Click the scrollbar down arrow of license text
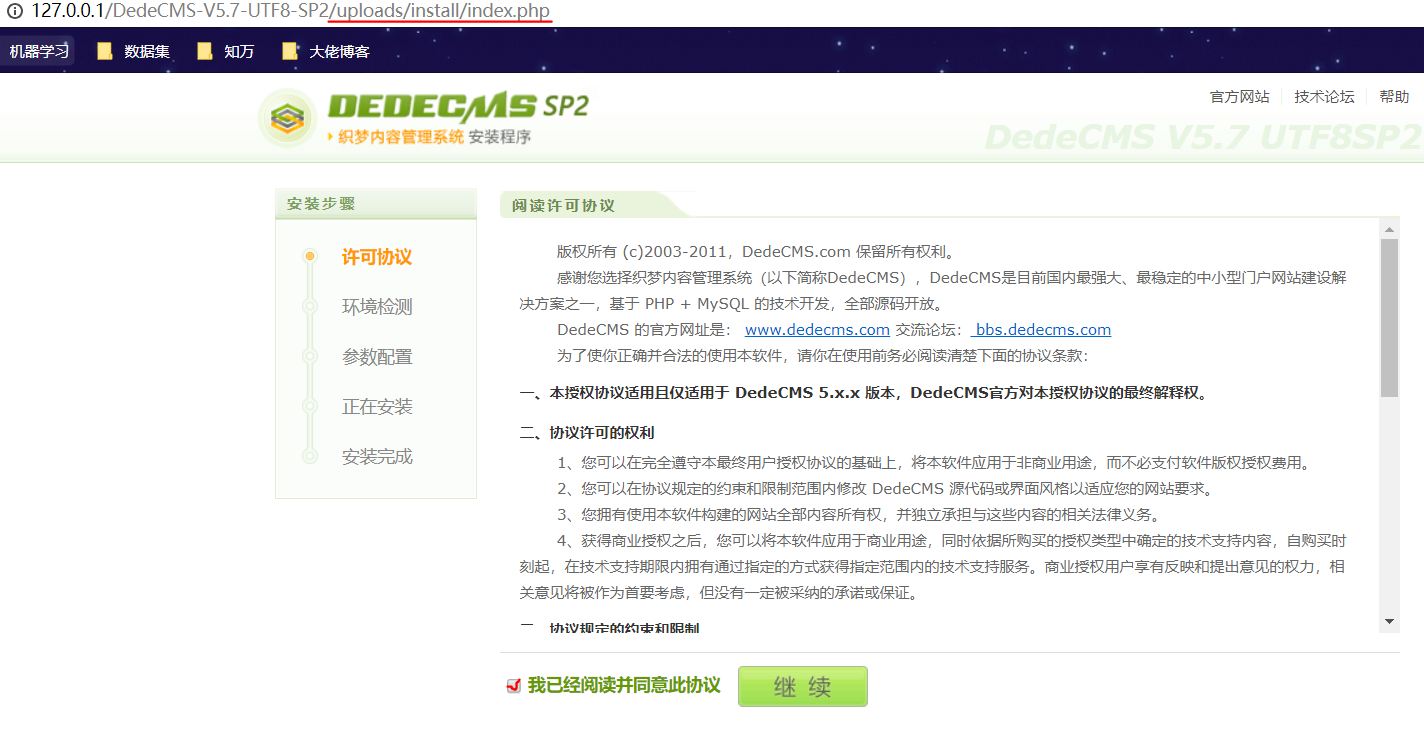The width and height of the screenshot is (1424, 752). [x=1389, y=619]
